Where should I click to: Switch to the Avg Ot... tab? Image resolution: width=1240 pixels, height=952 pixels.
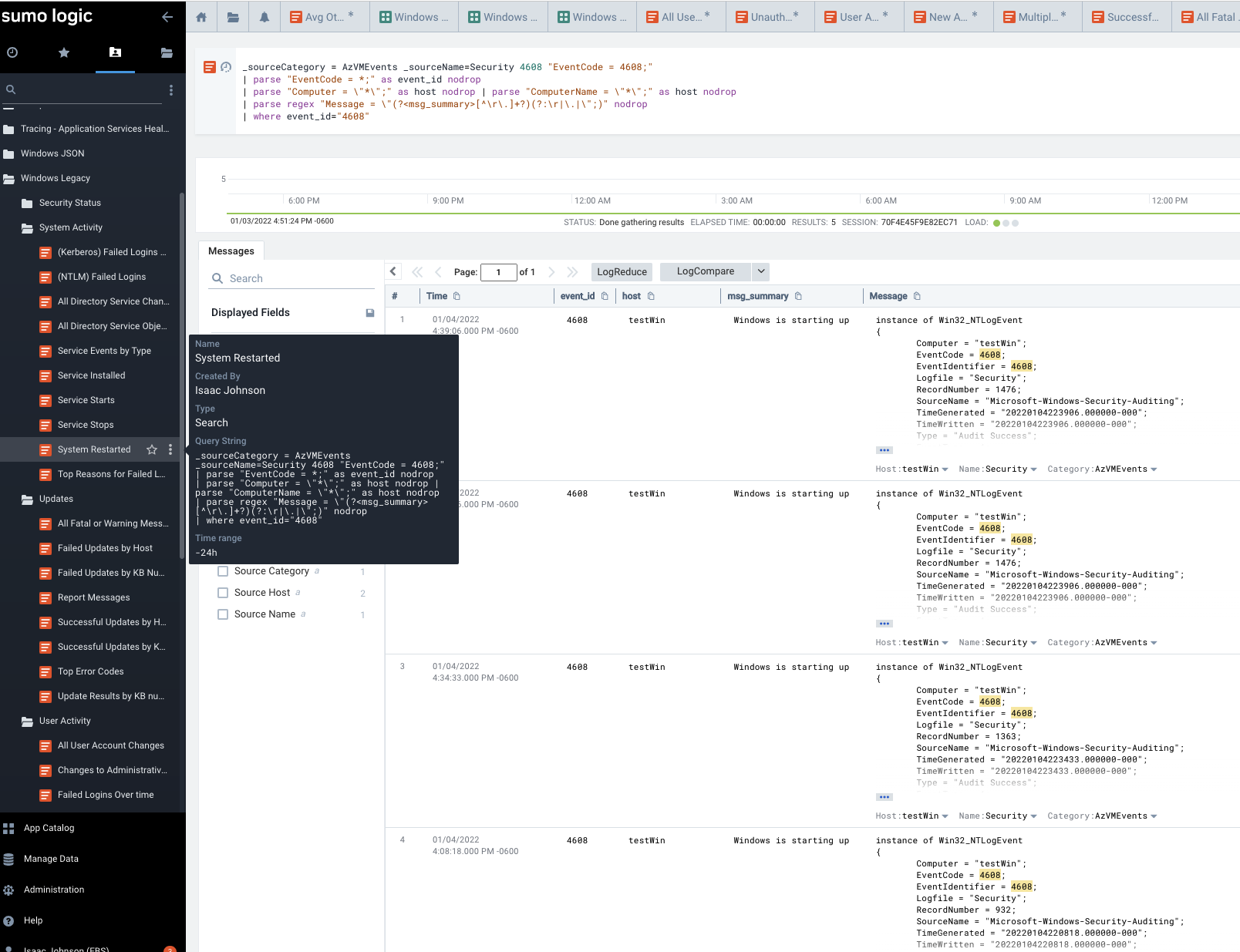coord(325,17)
